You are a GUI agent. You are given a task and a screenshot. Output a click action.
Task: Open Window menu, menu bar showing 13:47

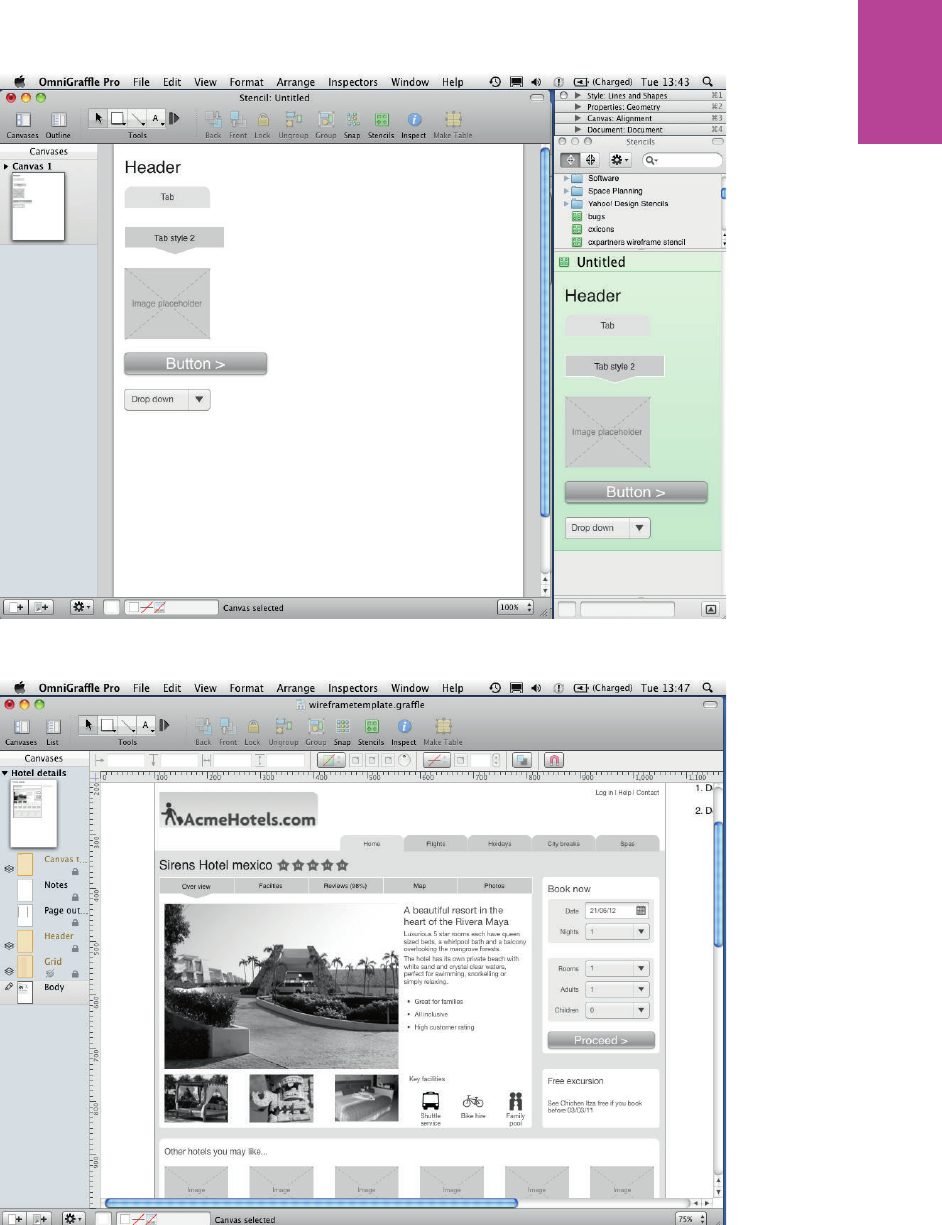click(x=410, y=688)
